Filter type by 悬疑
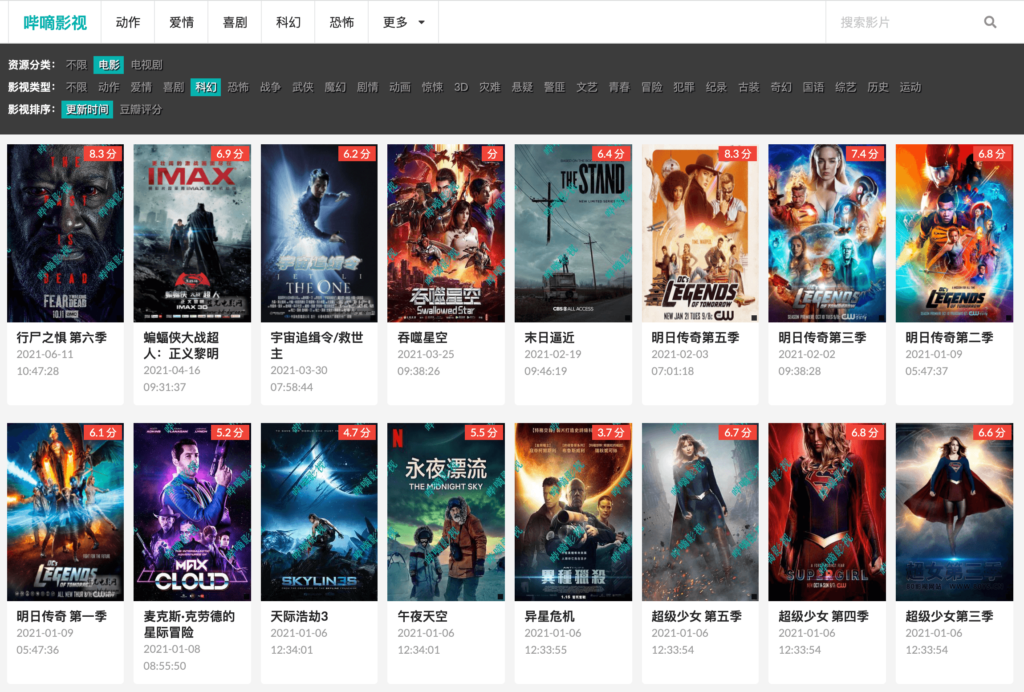The width and height of the screenshot is (1024, 692). pos(522,87)
